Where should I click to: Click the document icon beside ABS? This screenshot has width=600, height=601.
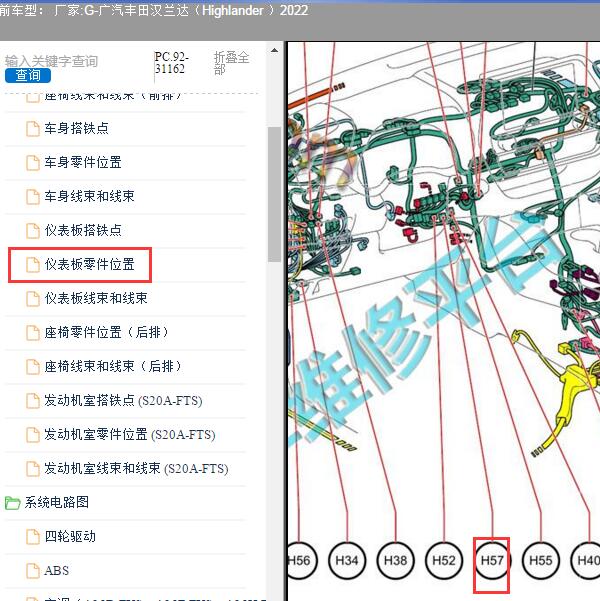[x=33, y=571]
